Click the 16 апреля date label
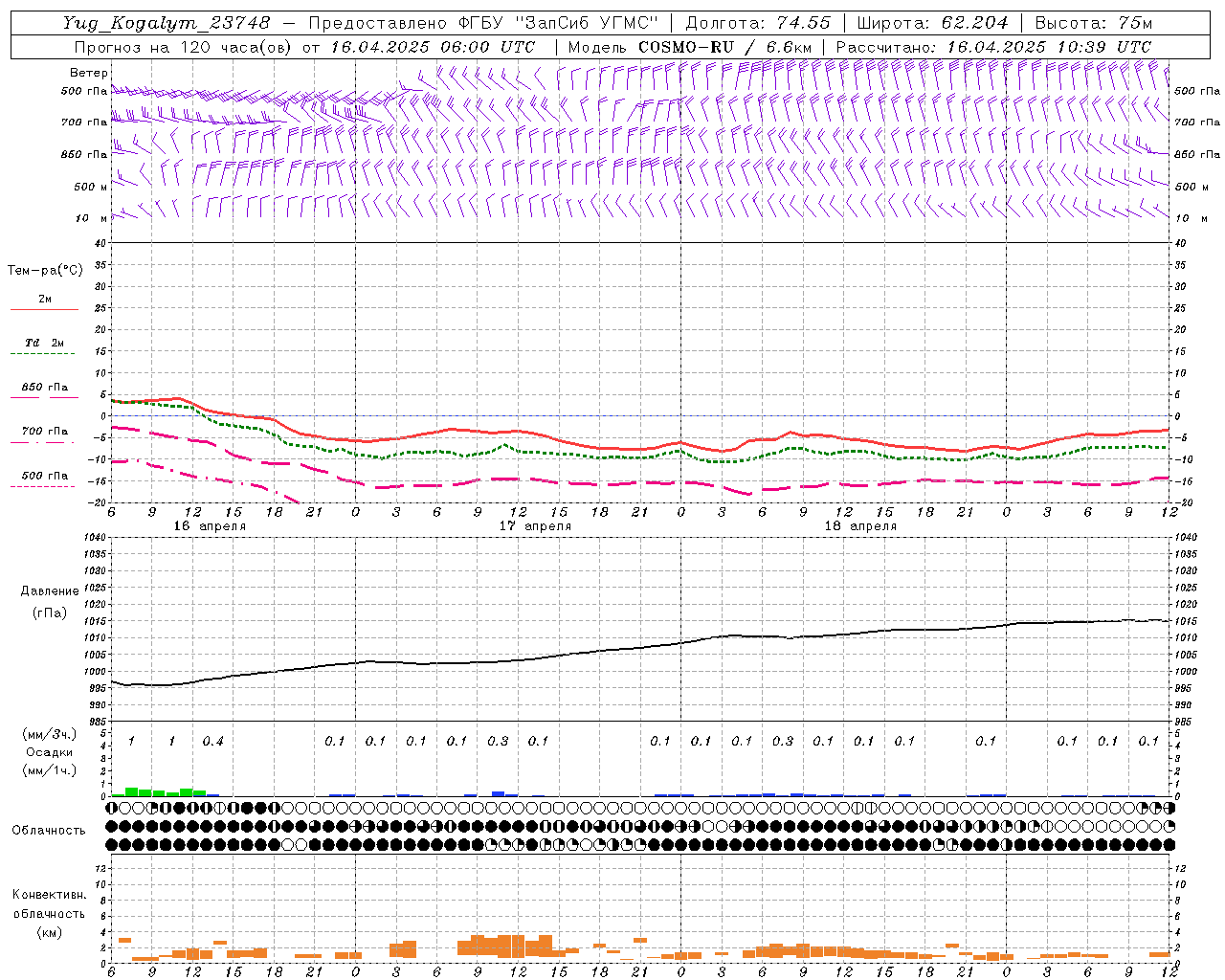This screenshot has height=980, width=1225. coord(210,526)
